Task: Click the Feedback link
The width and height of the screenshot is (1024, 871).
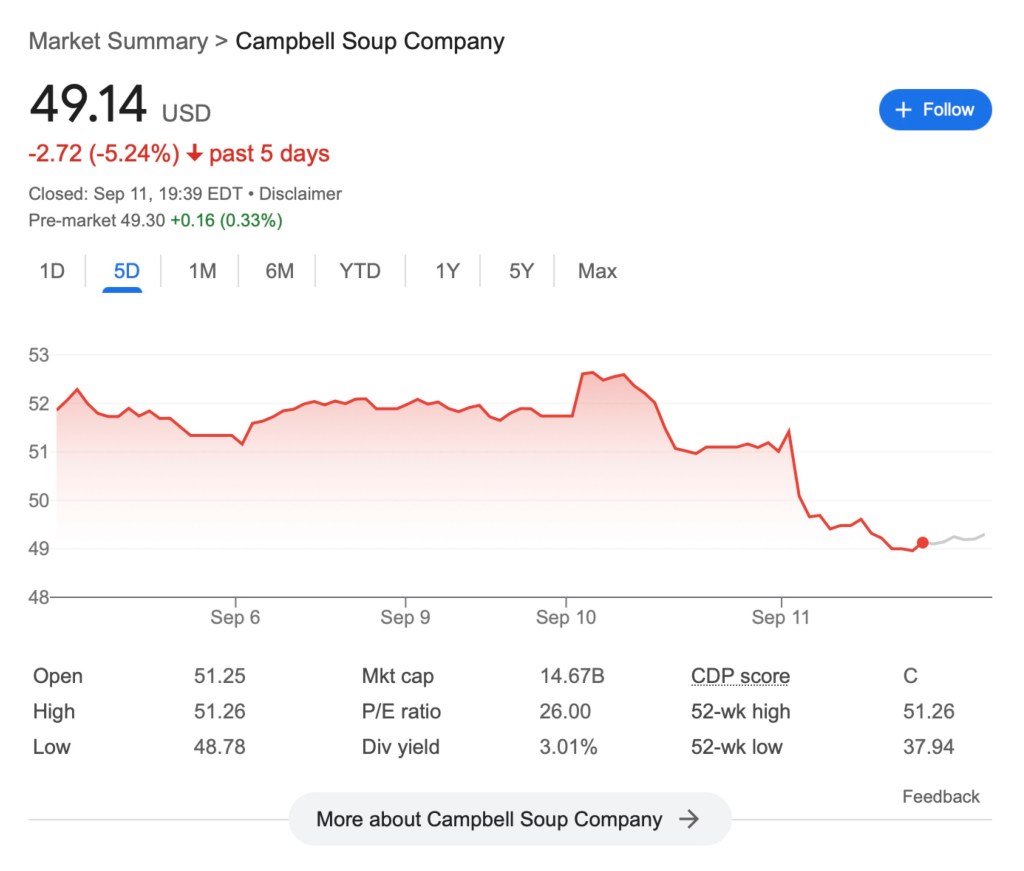Action: click(940, 797)
